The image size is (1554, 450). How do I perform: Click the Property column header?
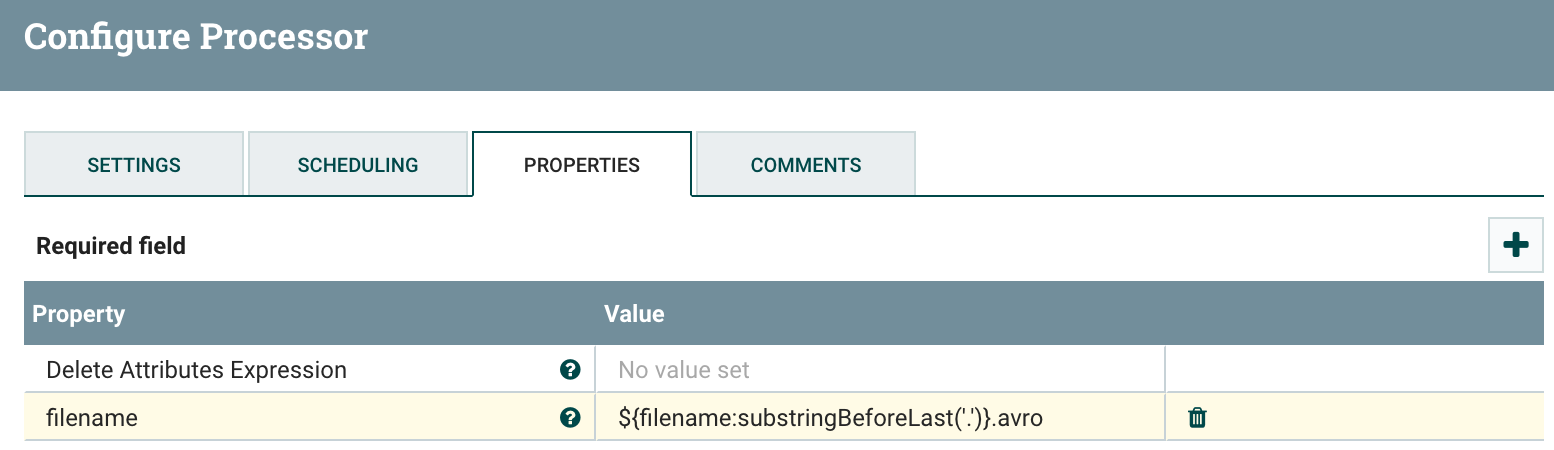tap(79, 314)
